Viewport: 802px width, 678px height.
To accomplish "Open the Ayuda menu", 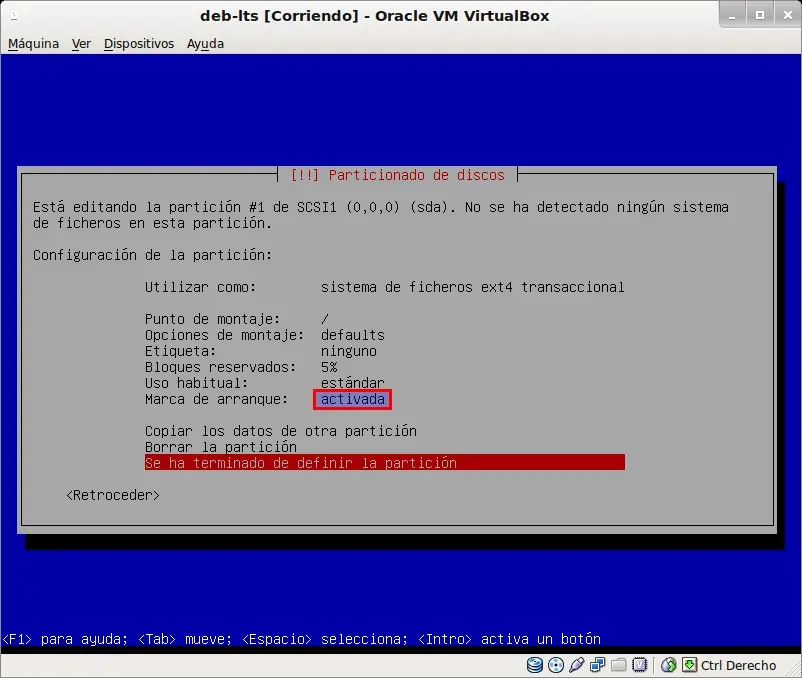I will [x=205, y=43].
